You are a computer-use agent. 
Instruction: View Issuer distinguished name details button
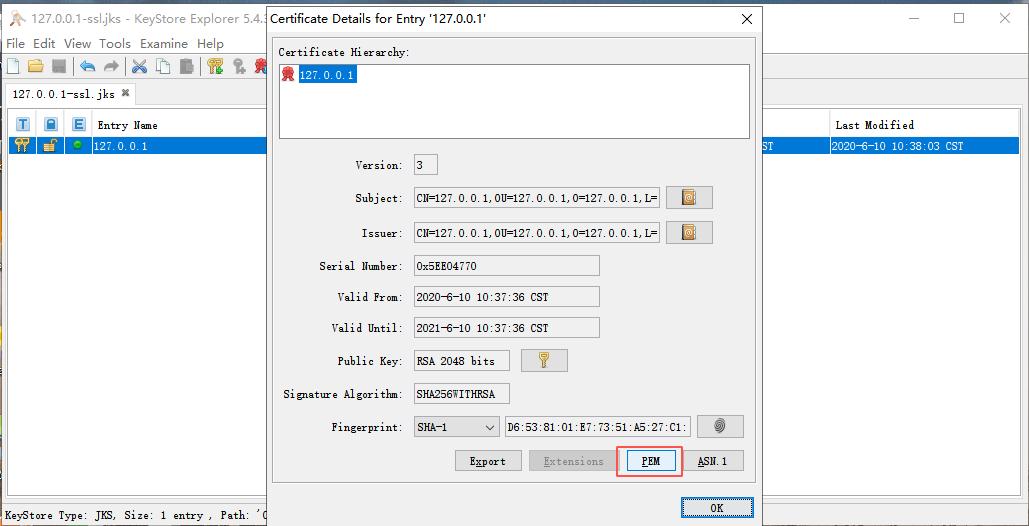(x=689, y=232)
